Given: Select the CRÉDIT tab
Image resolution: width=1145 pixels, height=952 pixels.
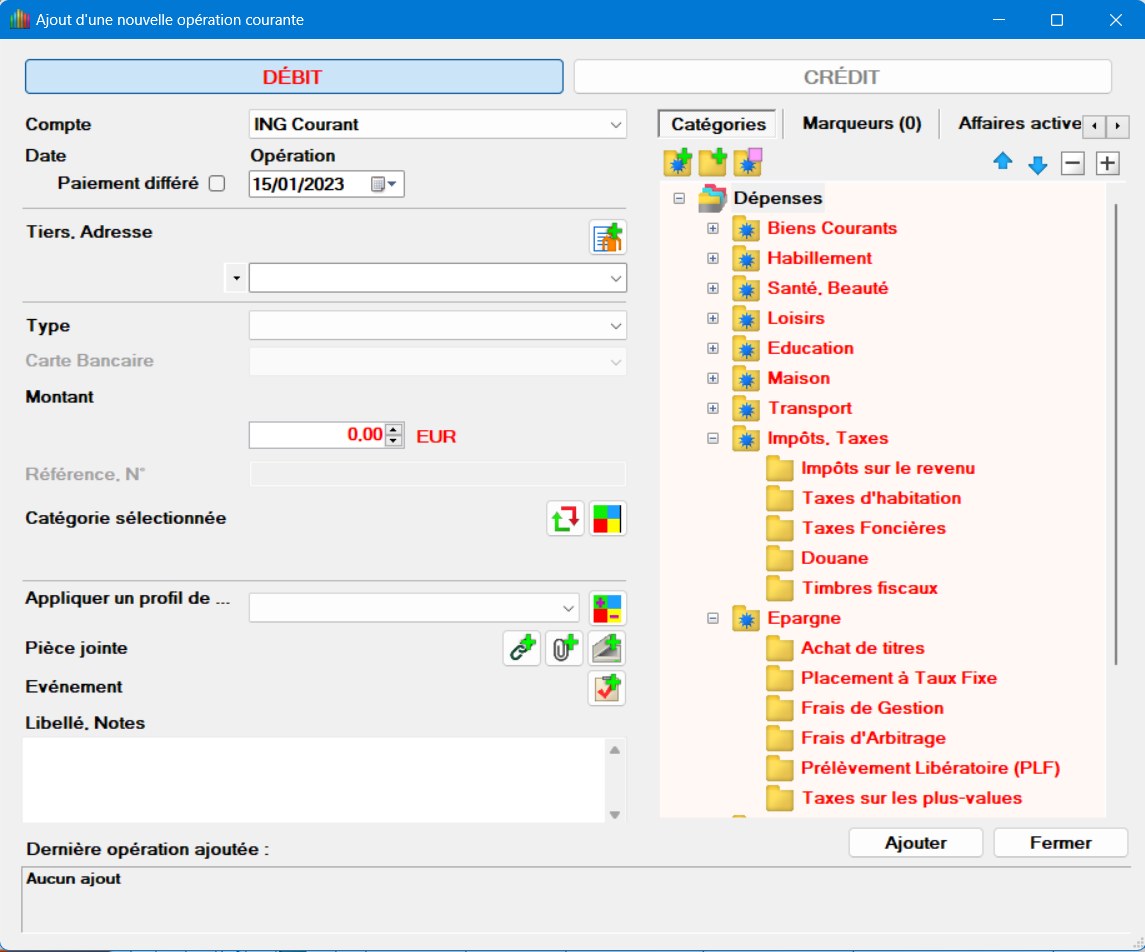Looking at the screenshot, I should [841, 77].
